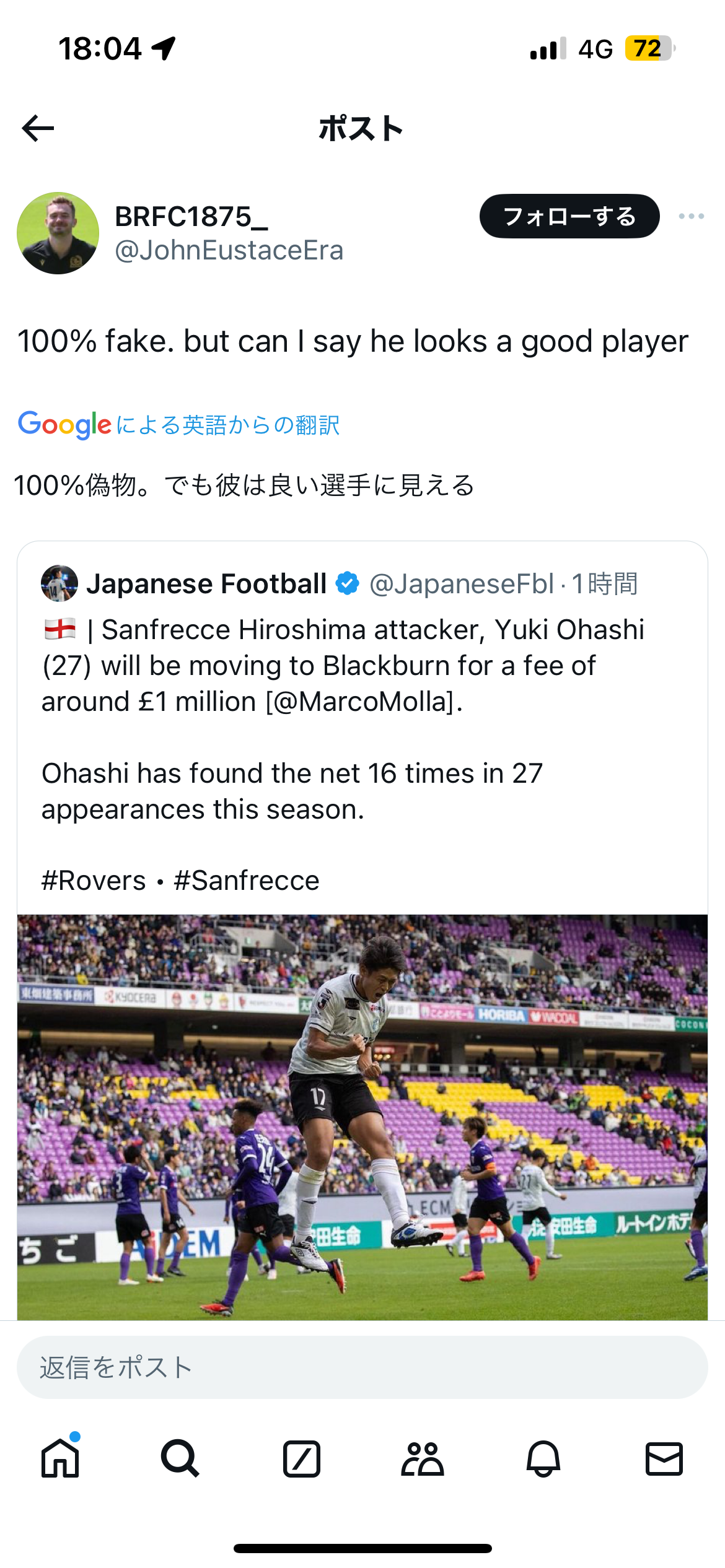
Task: Open the @JapaneseFbl handle in quoted post
Action: tap(462, 583)
